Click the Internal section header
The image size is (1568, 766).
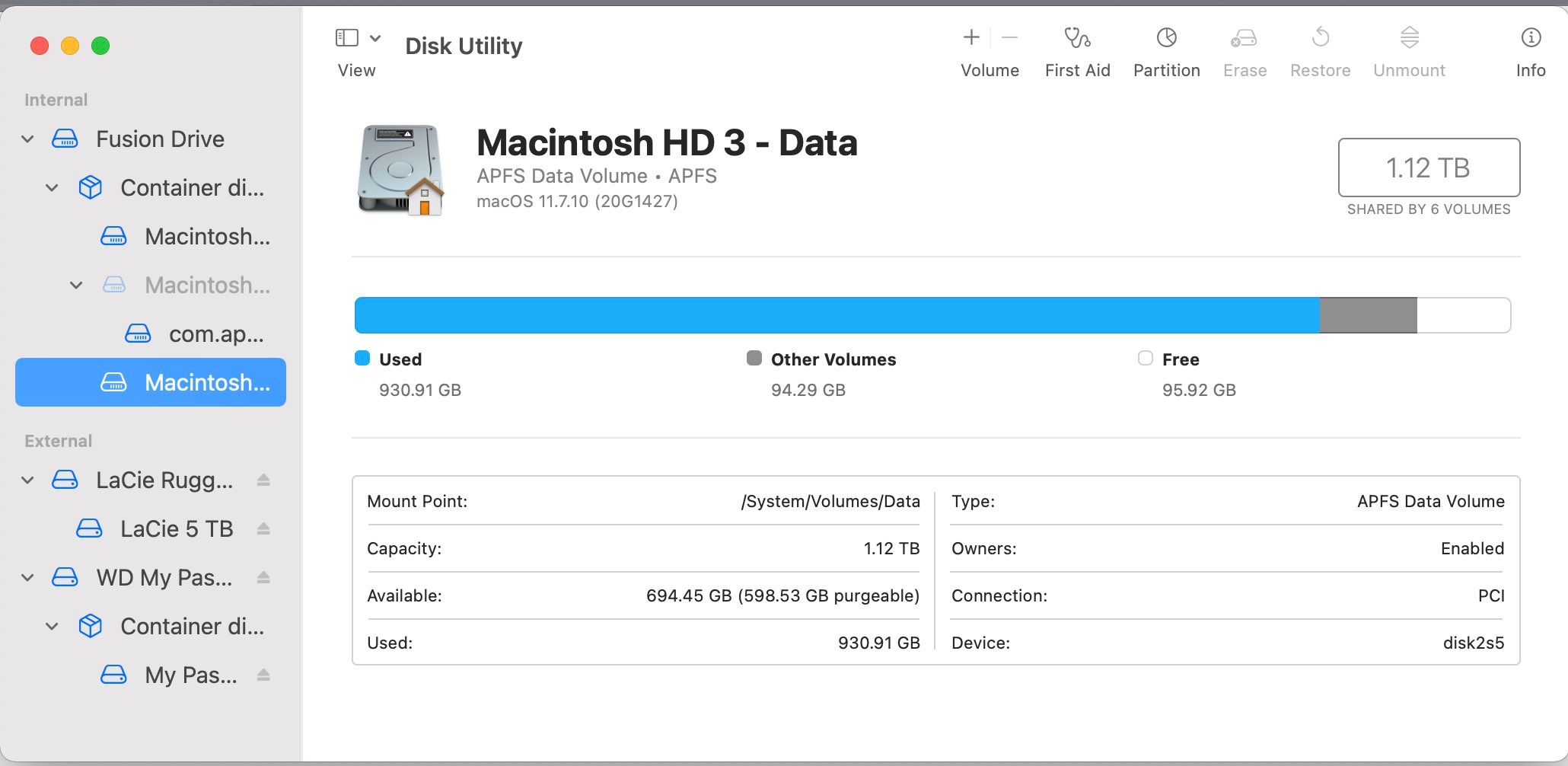[56, 100]
